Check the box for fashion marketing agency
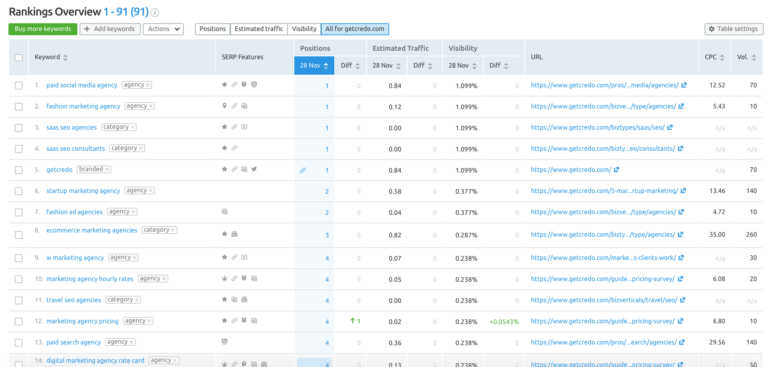768x367 pixels. tap(19, 106)
